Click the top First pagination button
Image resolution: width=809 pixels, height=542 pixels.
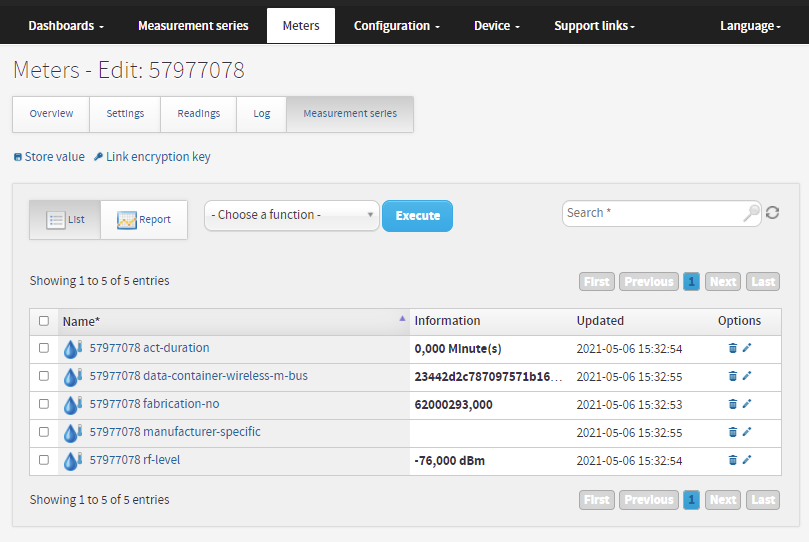[596, 282]
